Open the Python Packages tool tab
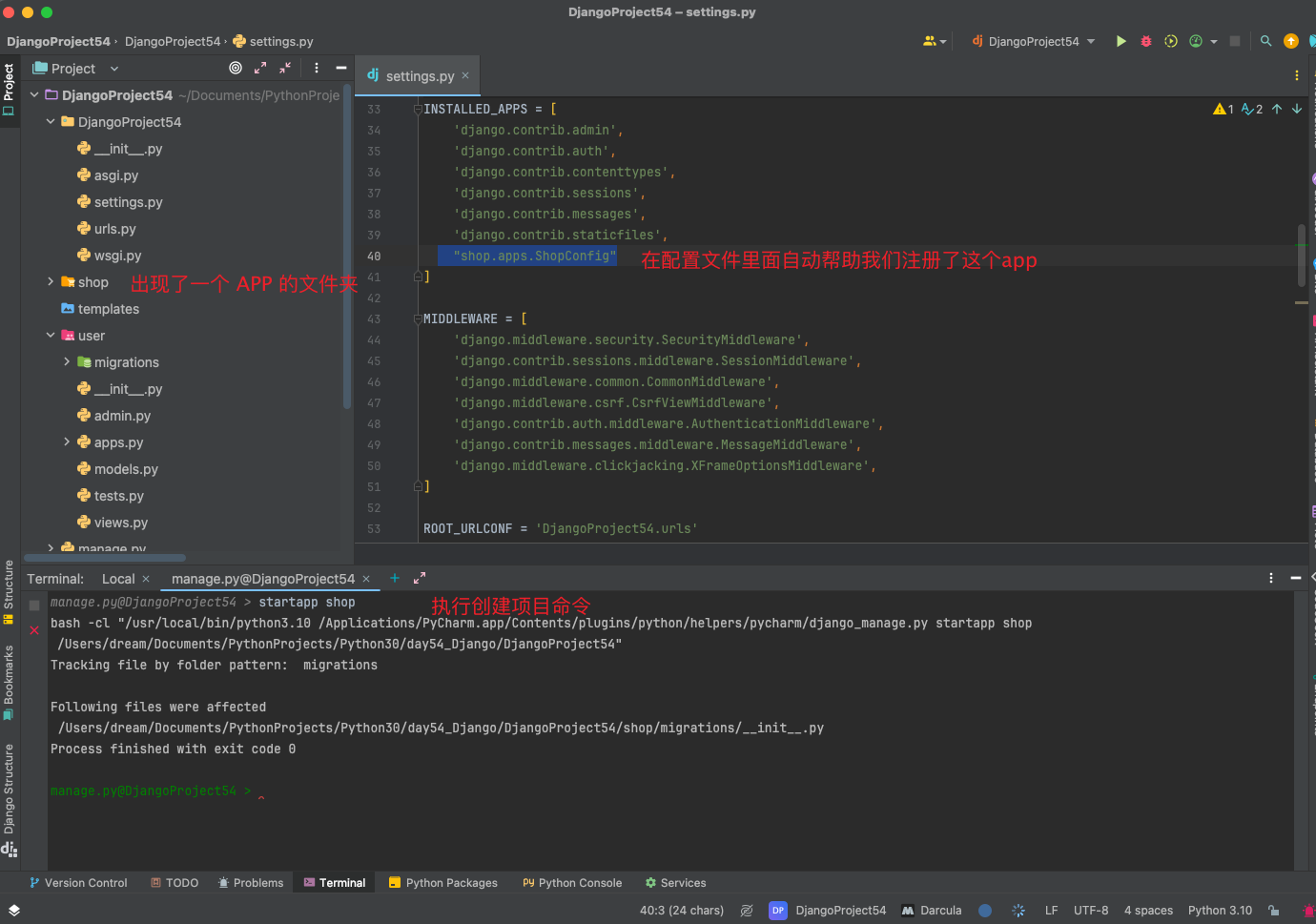Image resolution: width=1316 pixels, height=924 pixels. 443,883
